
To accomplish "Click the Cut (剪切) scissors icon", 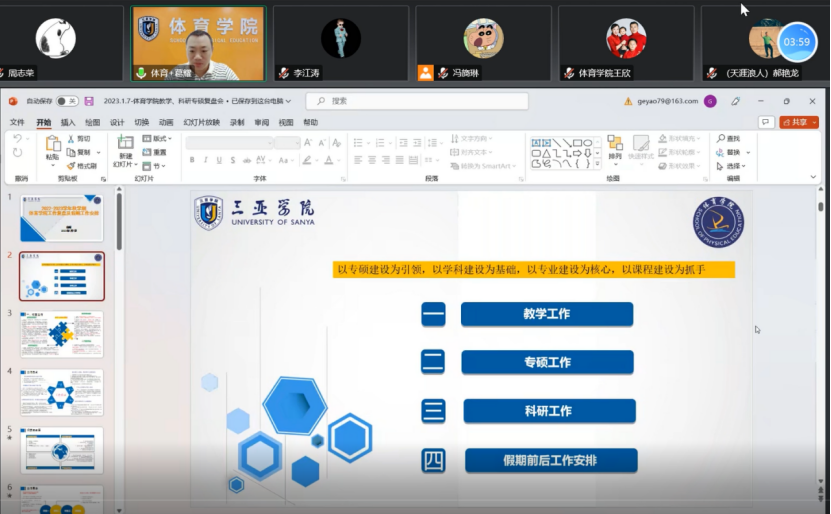I will pyautogui.click(x=71, y=138).
